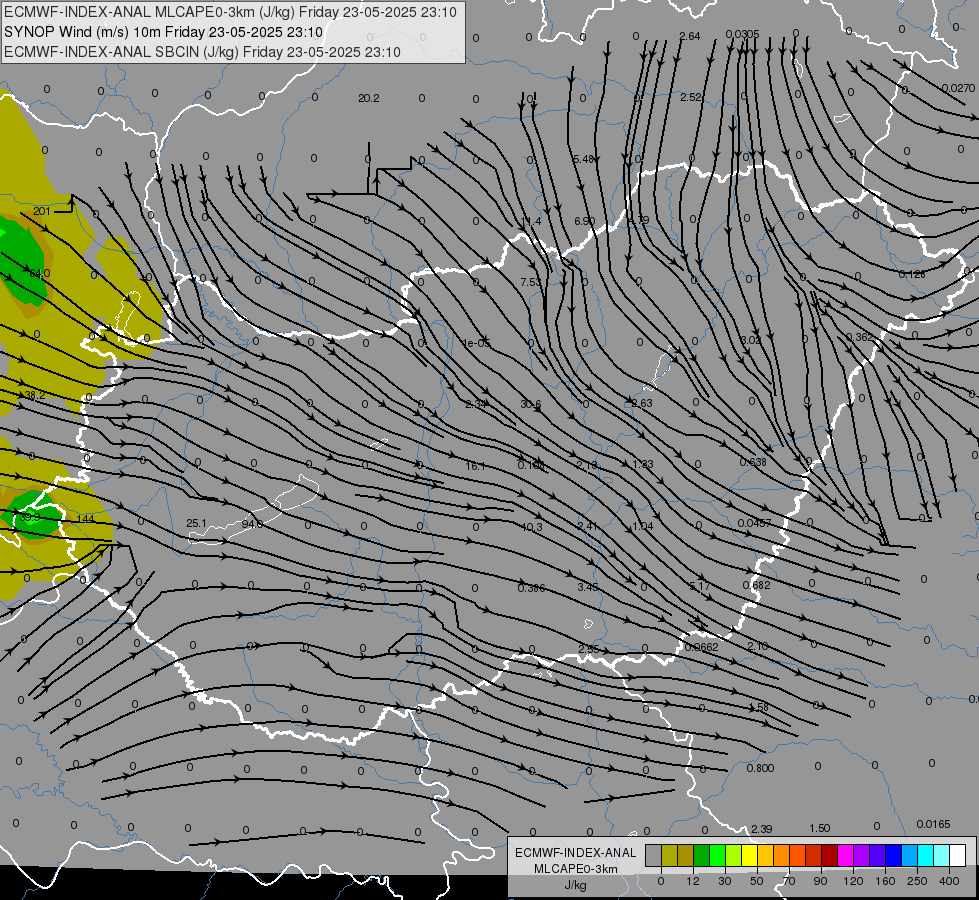Select the map value 0.0457
Viewport: 979px width, 900px height.
(x=754, y=523)
